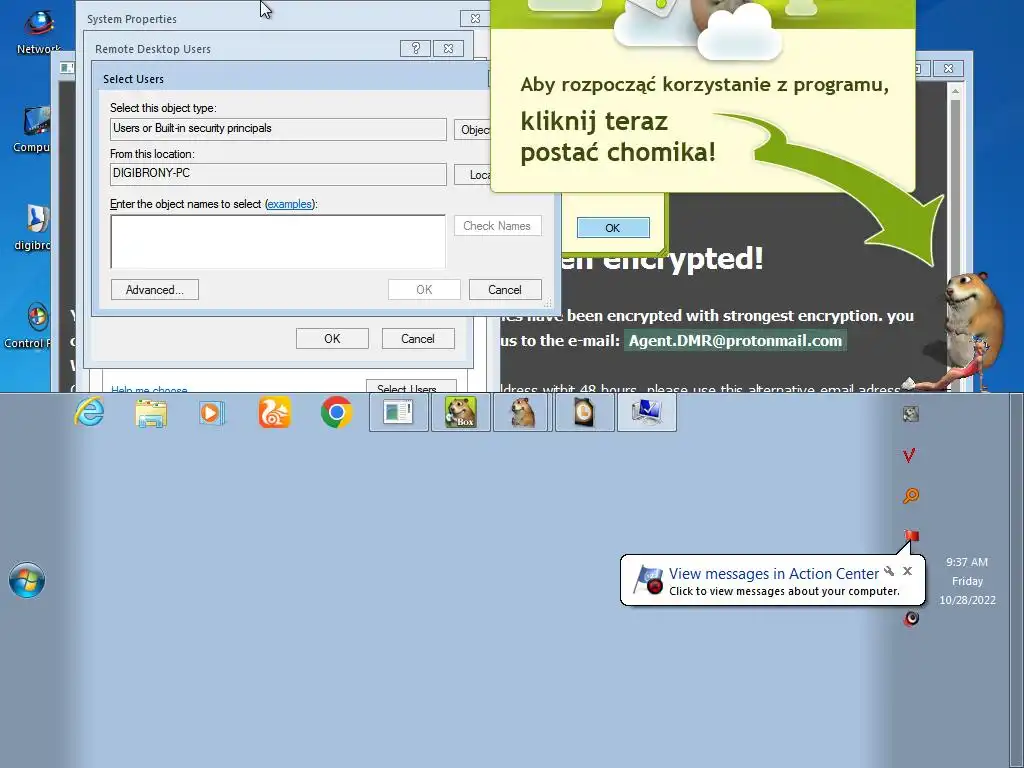Viewport: 1024px width, 768px height.
Task: Click the speaker volume tray icon
Action: pyautogui.click(x=911, y=618)
